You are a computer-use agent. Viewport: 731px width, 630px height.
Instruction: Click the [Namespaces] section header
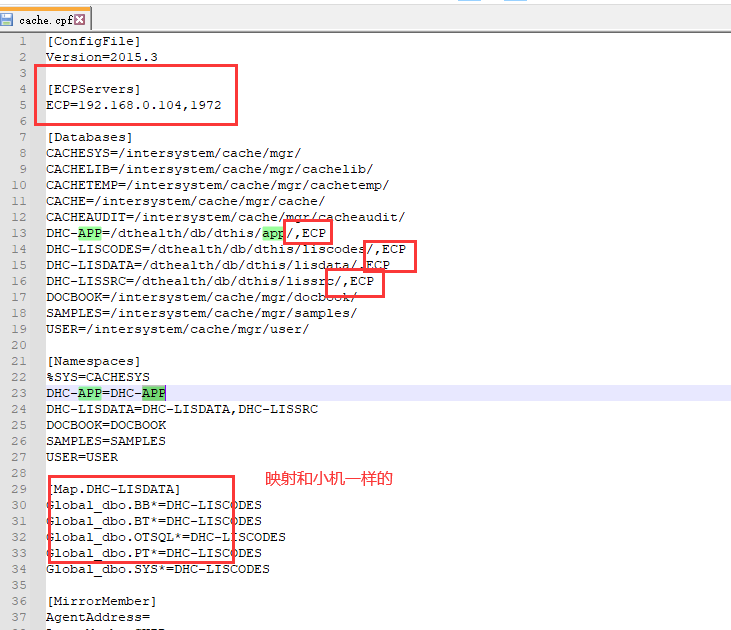coord(93,361)
